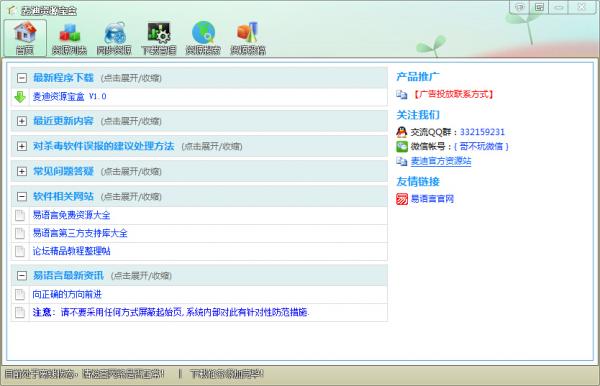600x386 pixels.
Task: Open the 广告投放联系方式 link
Action: click(454, 94)
